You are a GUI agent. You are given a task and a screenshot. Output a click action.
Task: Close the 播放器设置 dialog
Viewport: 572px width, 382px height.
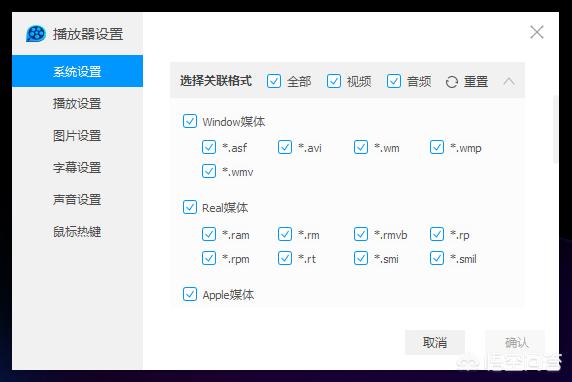(x=537, y=32)
